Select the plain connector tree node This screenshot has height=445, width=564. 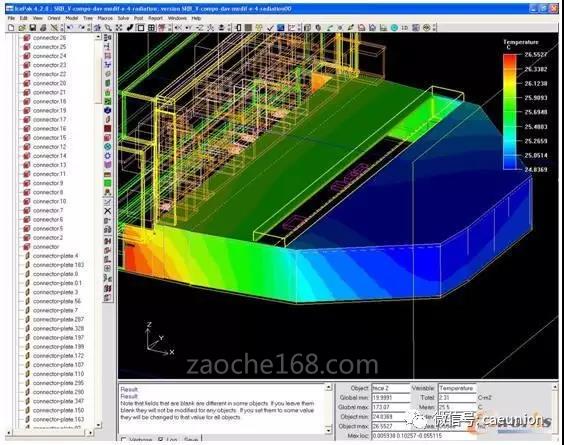(46, 247)
